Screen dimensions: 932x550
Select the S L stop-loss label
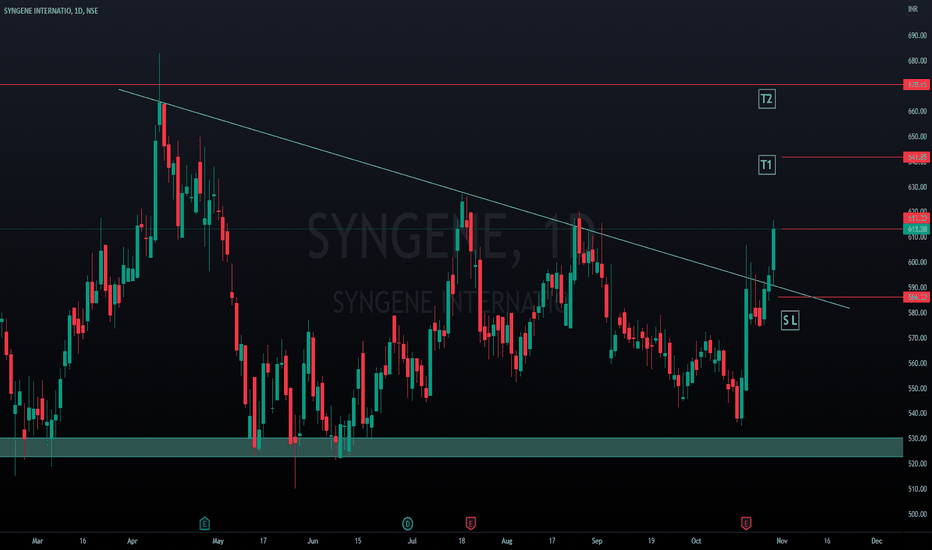pos(790,320)
